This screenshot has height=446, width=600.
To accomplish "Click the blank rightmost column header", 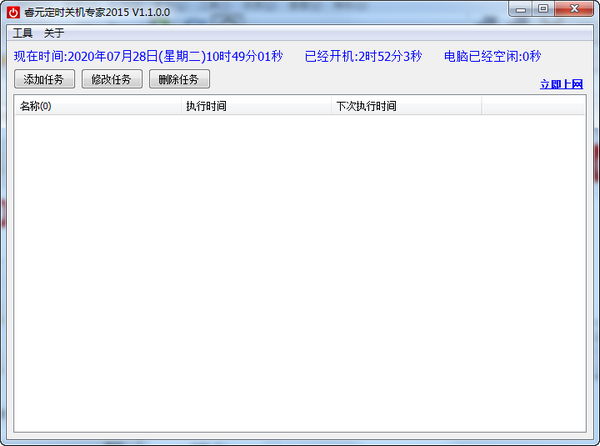I will (533, 106).
